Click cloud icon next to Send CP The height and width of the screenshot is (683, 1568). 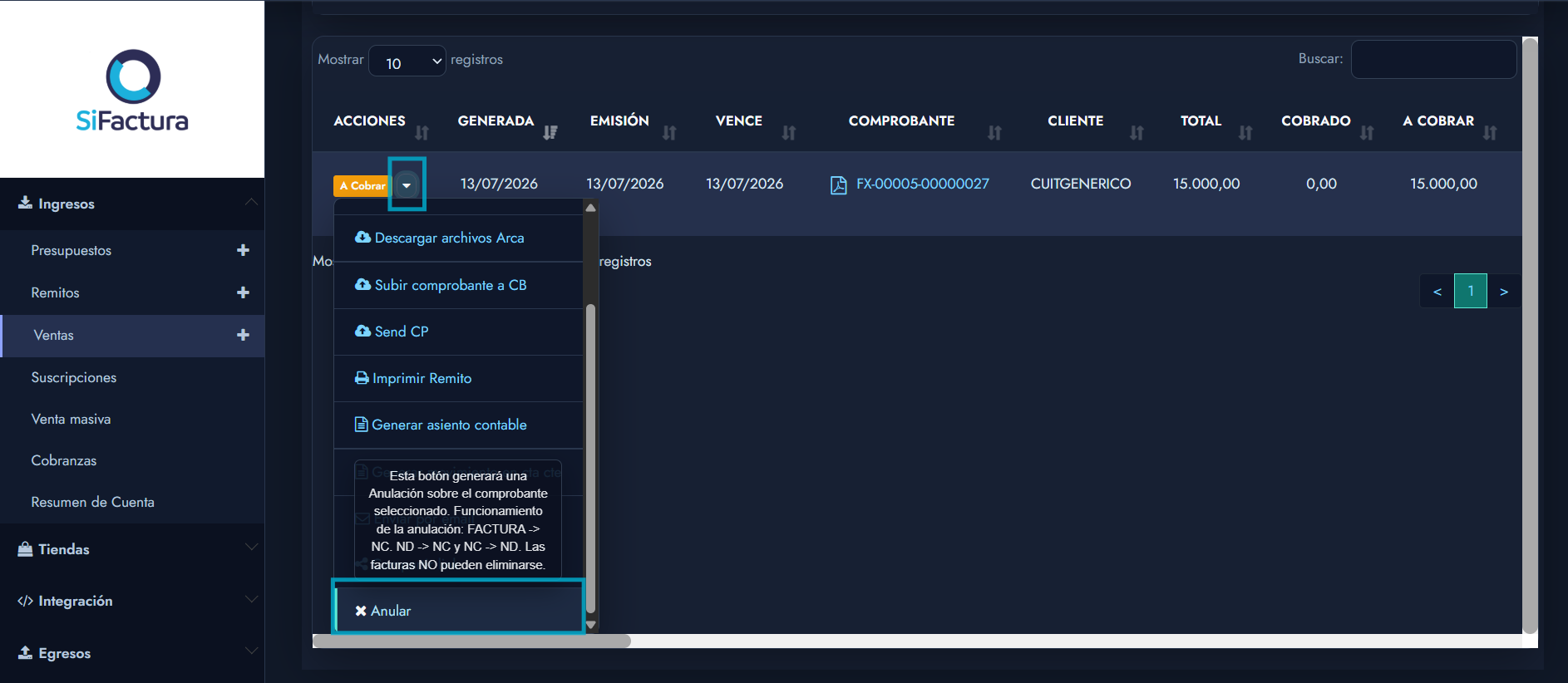pos(362,331)
